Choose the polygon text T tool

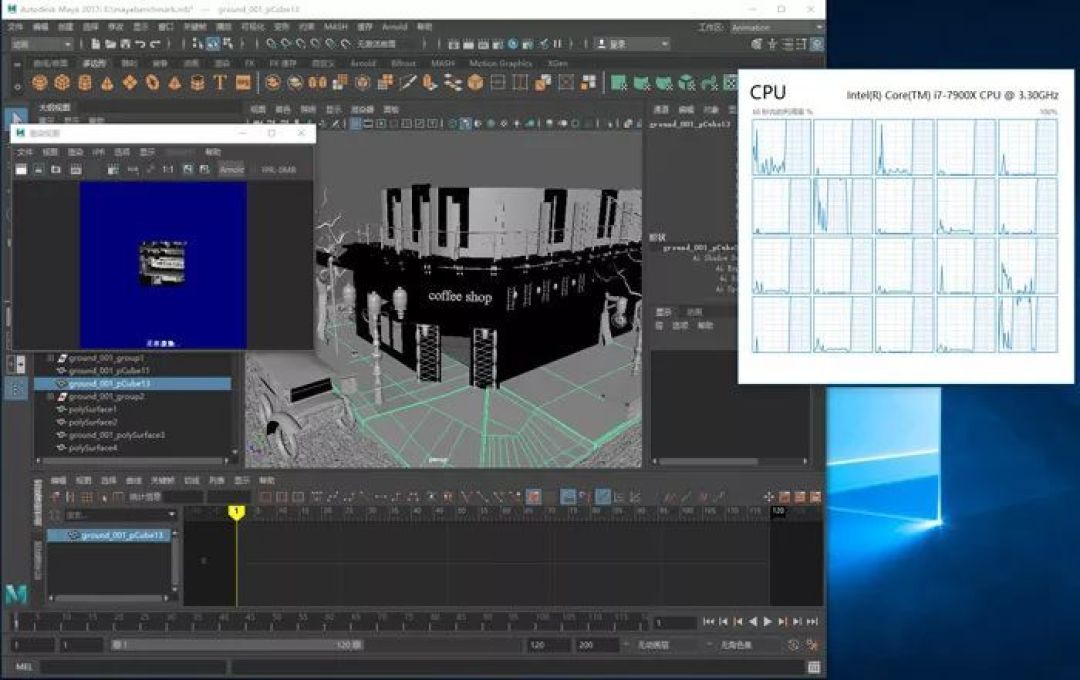(x=220, y=83)
